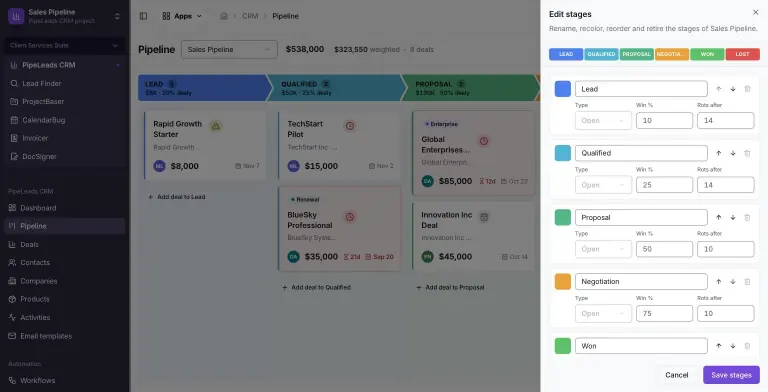
Task: Open Lead Finder in sidebar
Action: coord(64,83)
